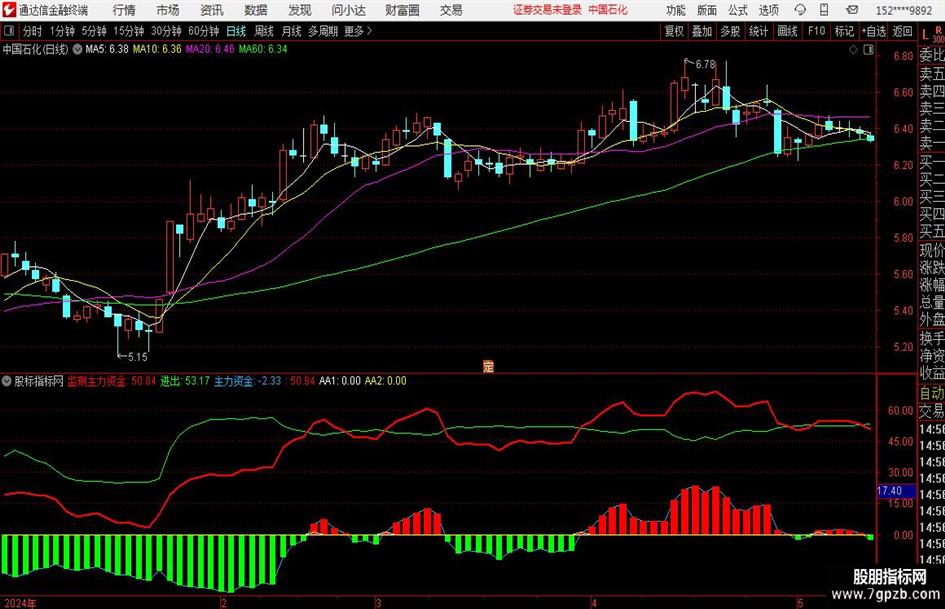Open settings icon beside 股标指标网 indicator
Screen dimensions: 945x609
tap(7, 381)
